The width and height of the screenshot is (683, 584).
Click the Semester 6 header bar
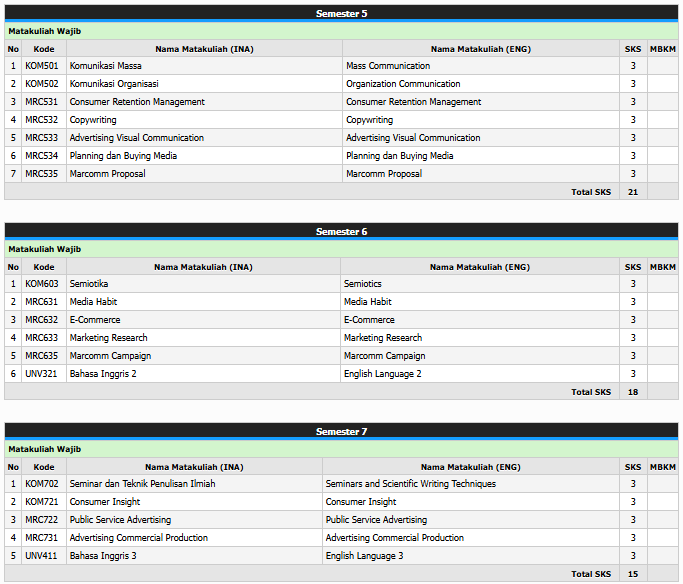click(341, 231)
